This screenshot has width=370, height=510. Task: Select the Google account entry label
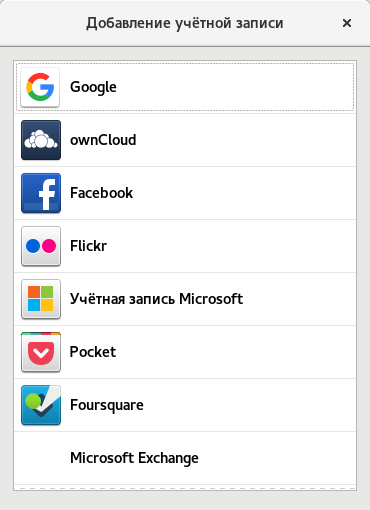[93, 87]
